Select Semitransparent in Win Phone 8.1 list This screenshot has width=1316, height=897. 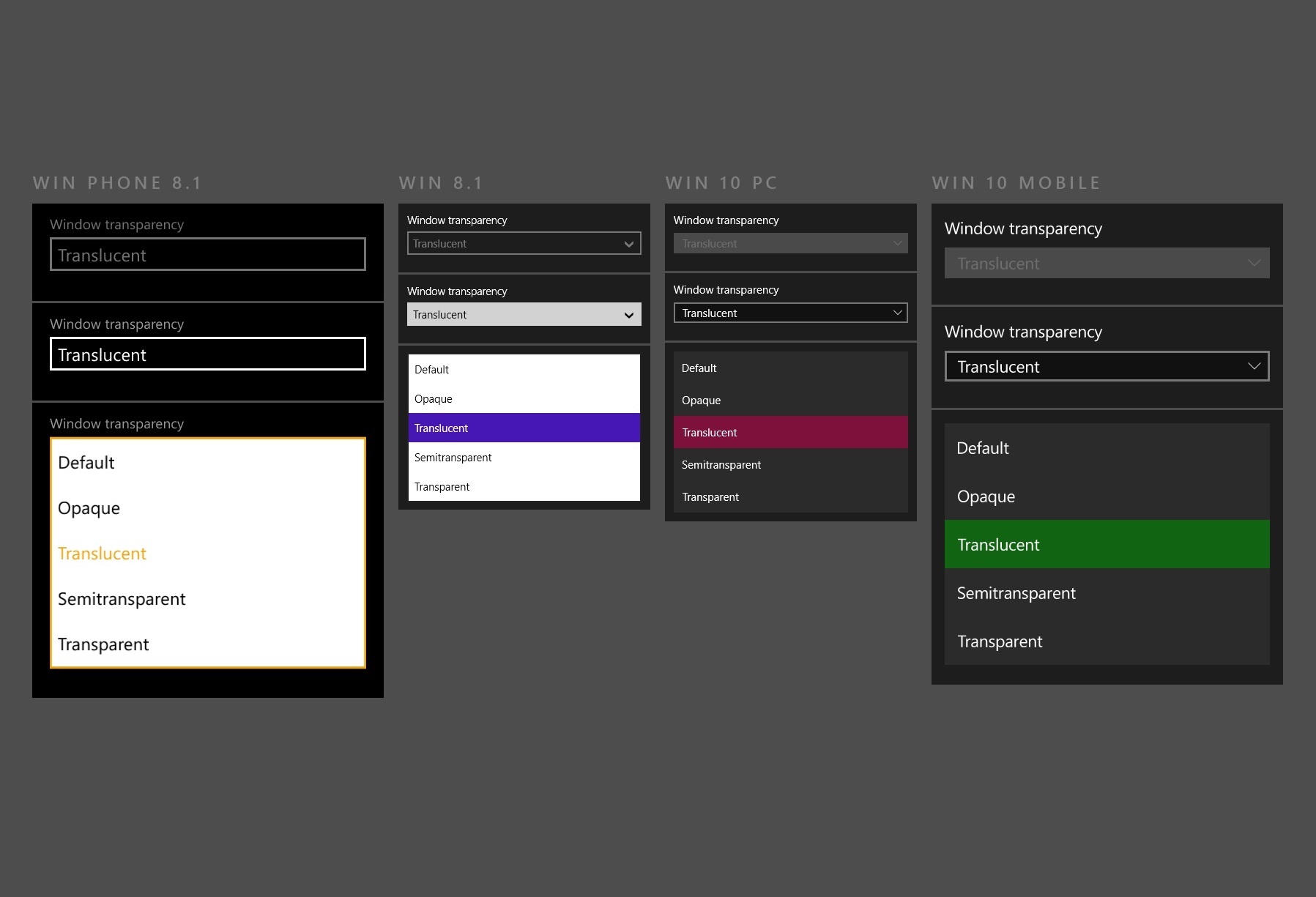click(208, 599)
